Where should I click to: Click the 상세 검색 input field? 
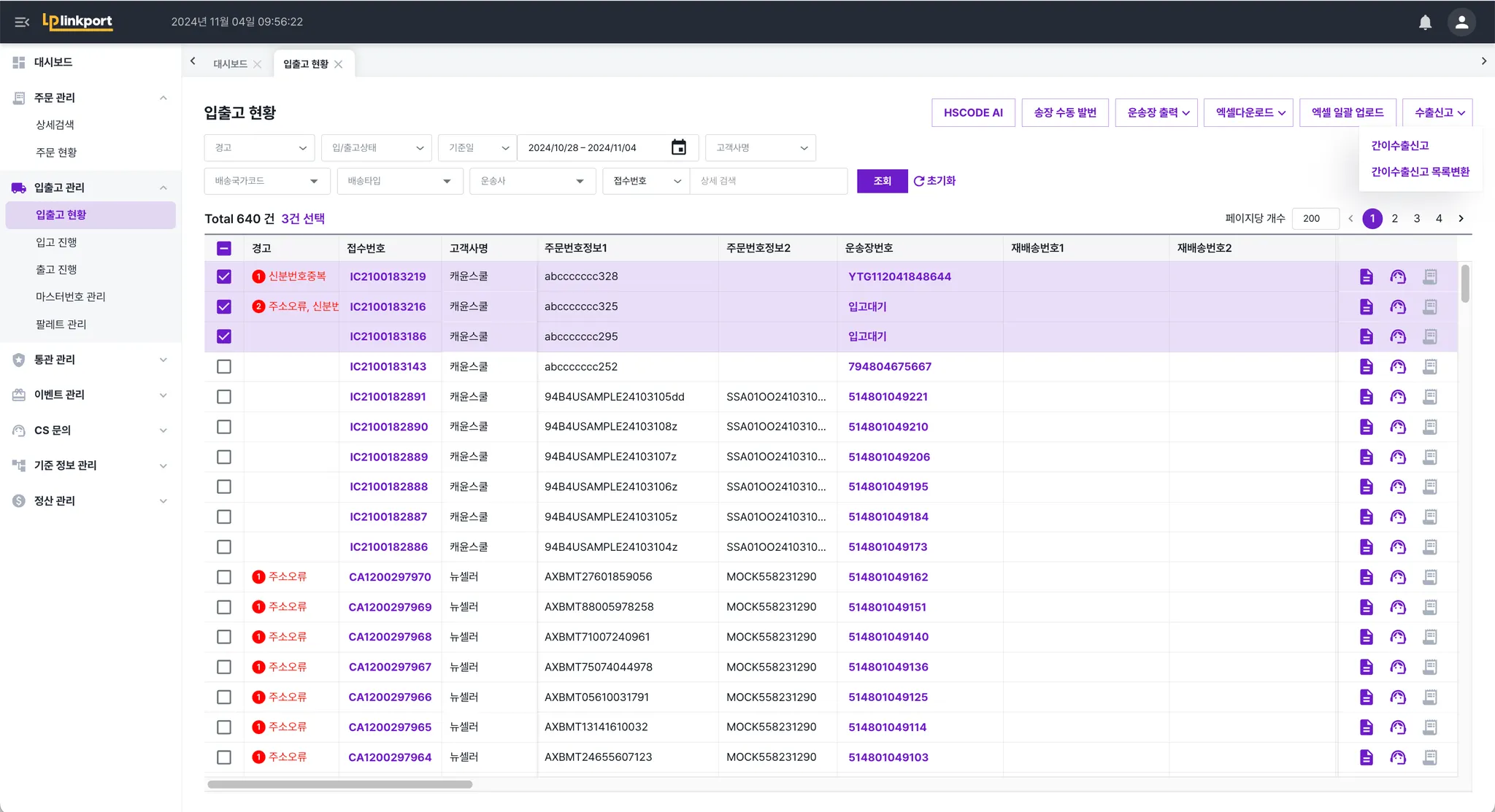768,181
